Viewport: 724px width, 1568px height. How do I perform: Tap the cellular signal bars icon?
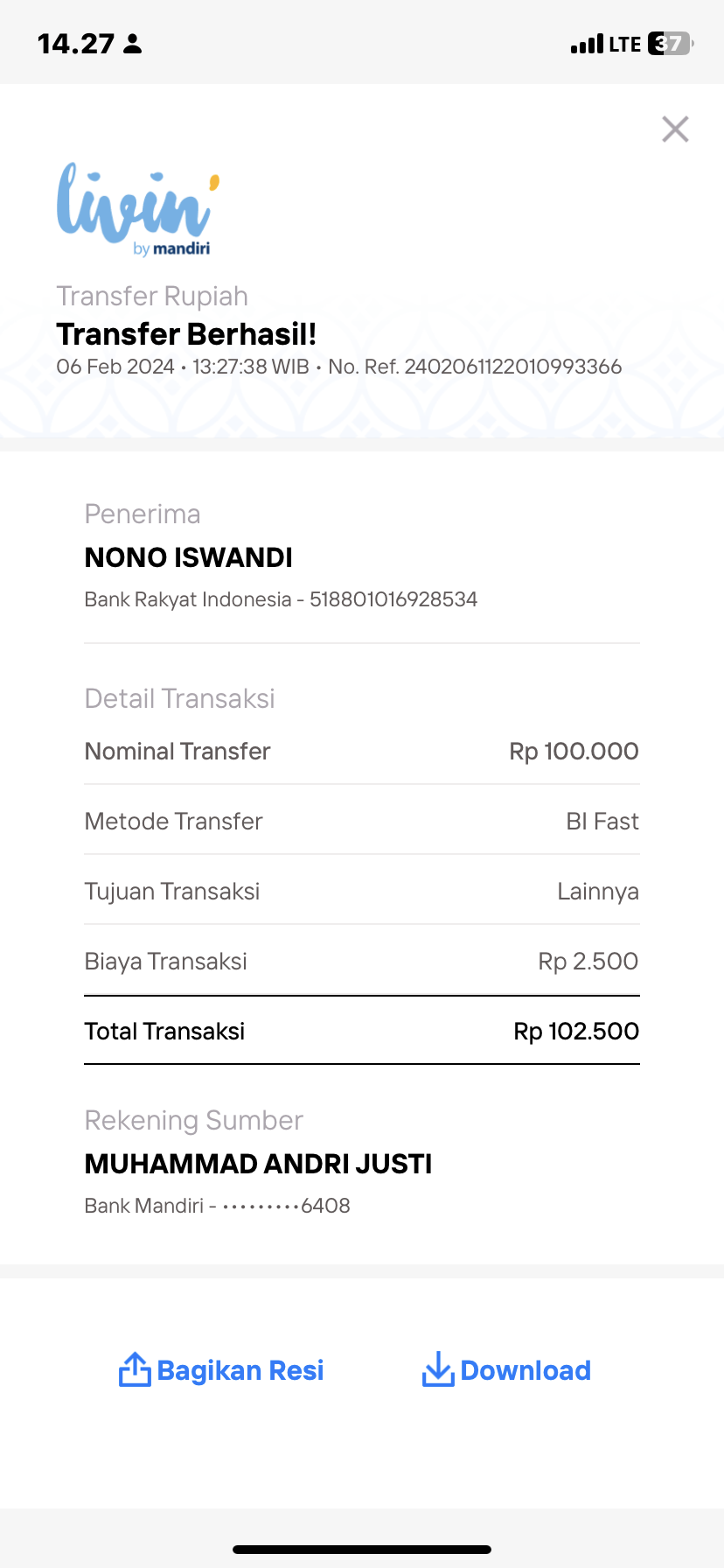click(x=587, y=44)
